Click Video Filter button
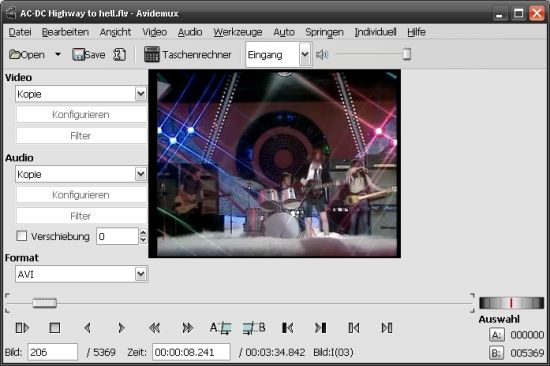Image resolution: width=550 pixels, height=366 pixels. tap(81, 135)
